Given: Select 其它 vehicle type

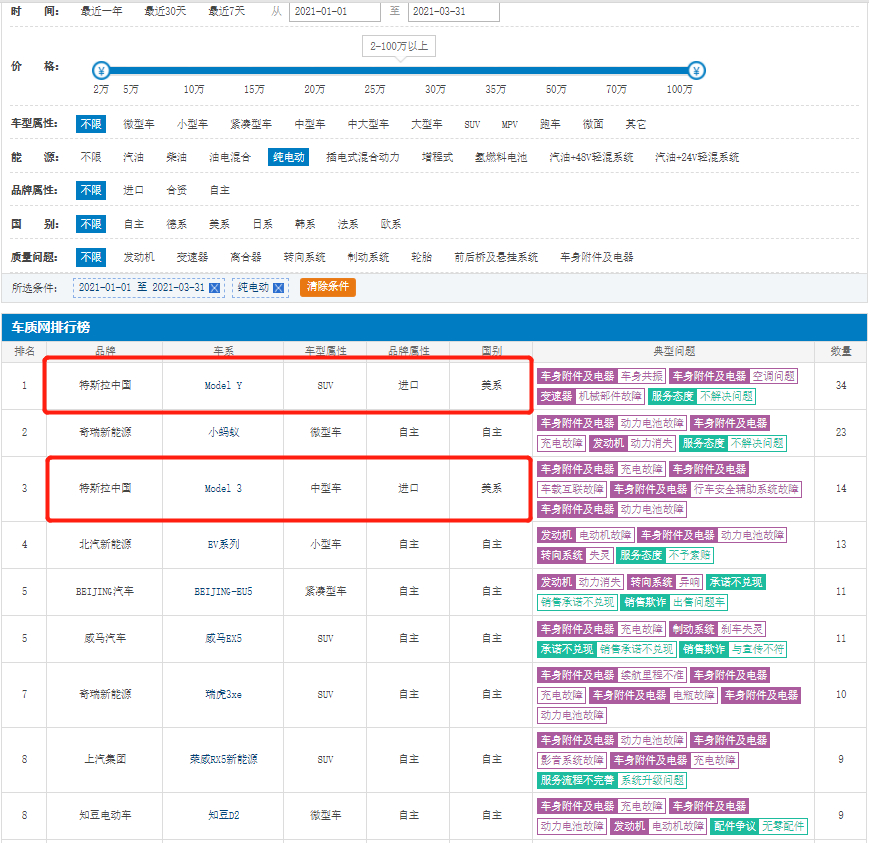Looking at the screenshot, I should click(x=636, y=124).
